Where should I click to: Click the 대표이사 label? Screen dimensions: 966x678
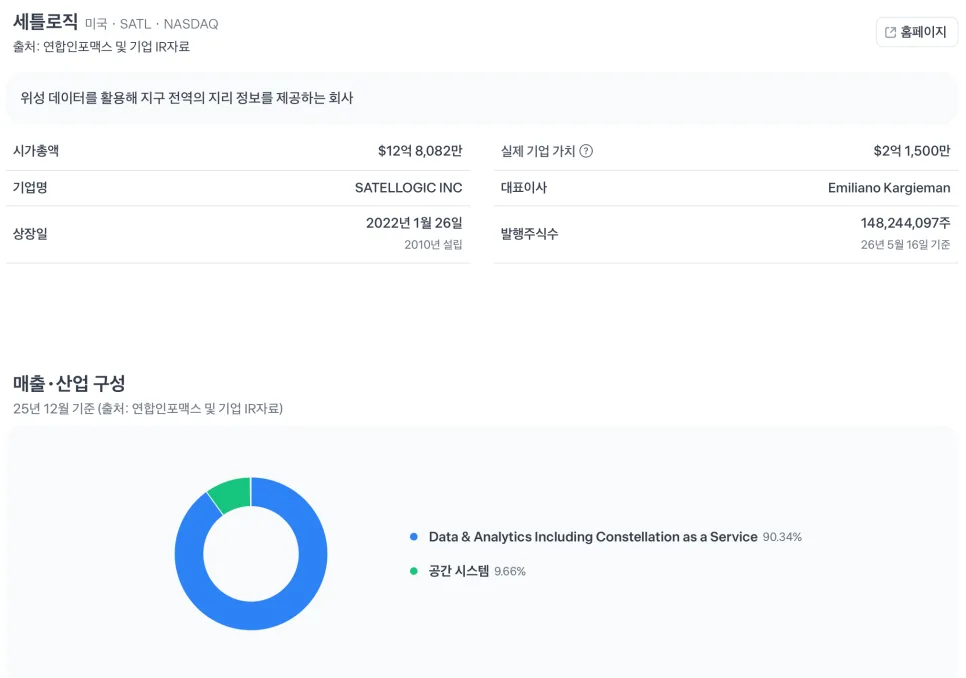click(524, 188)
